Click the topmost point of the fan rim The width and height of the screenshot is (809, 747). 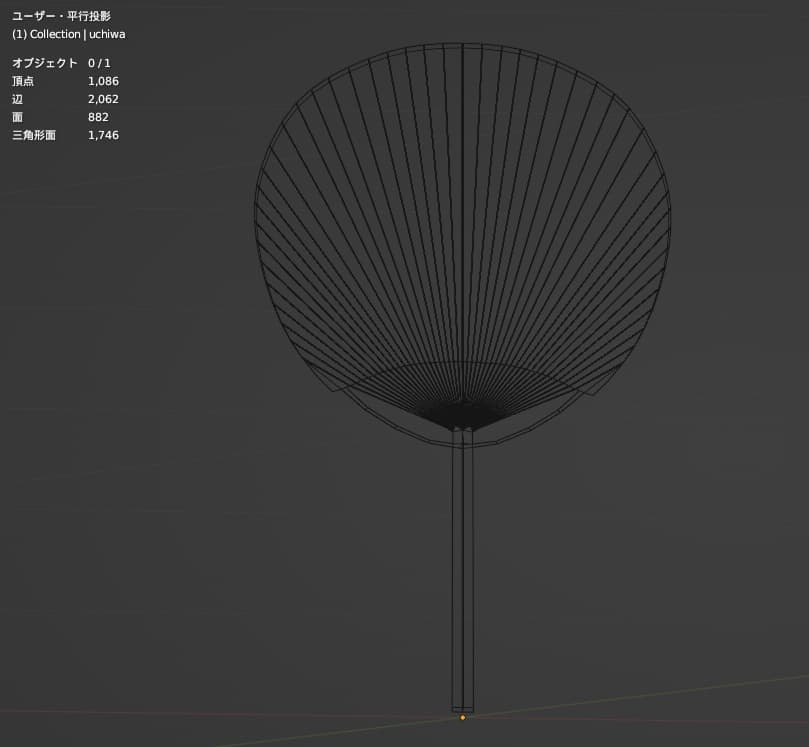click(462, 44)
